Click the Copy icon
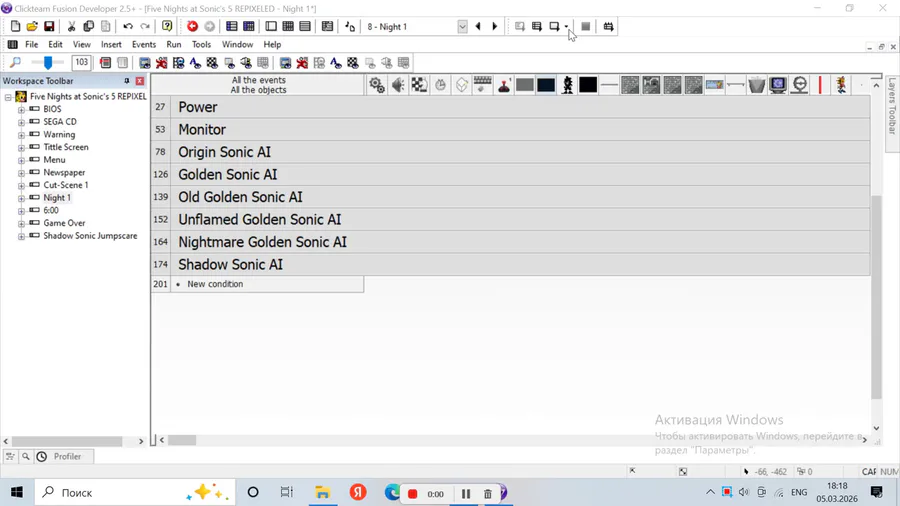The width and height of the screenshot is (900, 506). [88, 26]
